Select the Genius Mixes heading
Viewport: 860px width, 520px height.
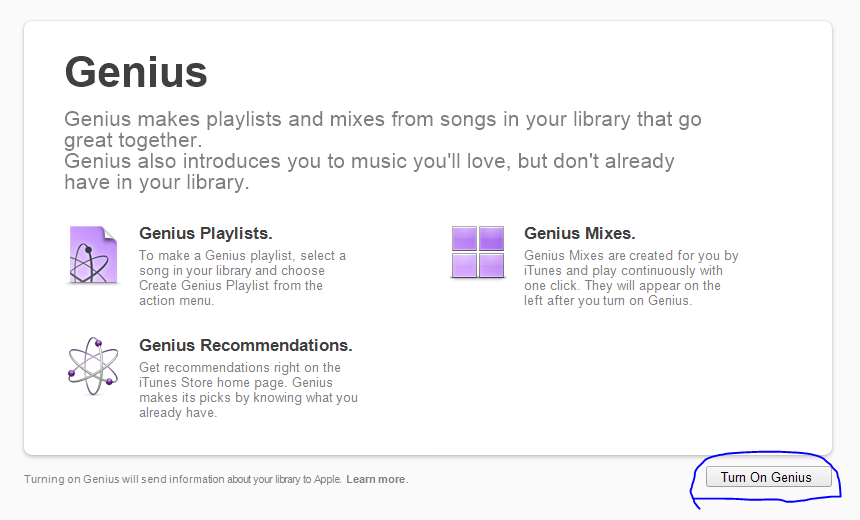580,233
